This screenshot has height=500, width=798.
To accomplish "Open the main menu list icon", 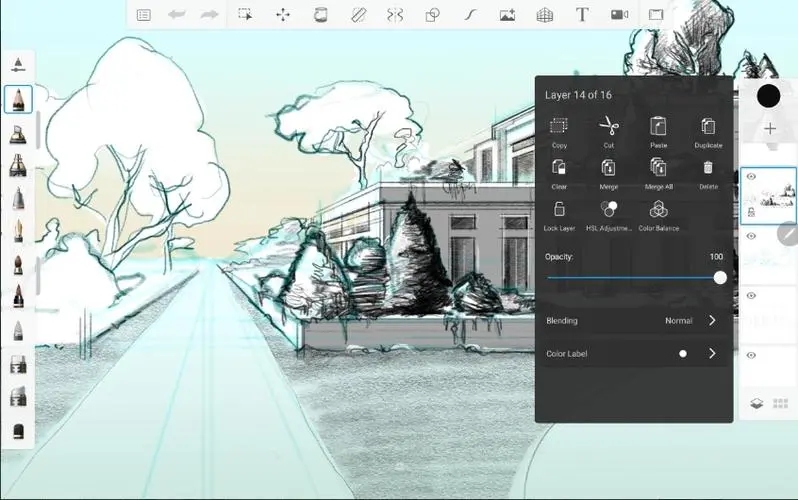I will 144,15.
